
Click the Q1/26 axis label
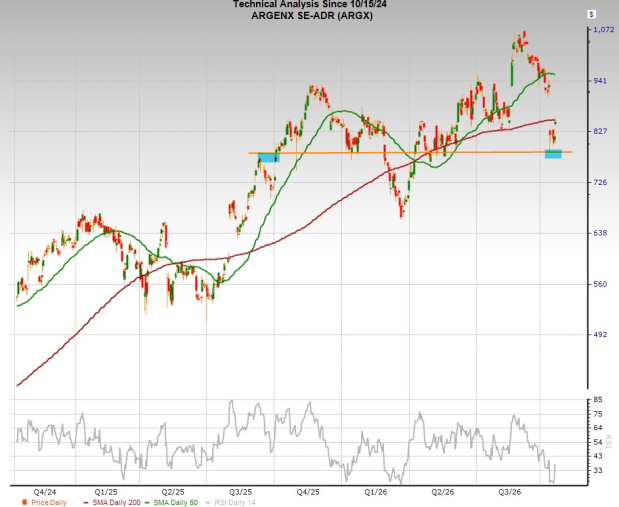(x=375, y=492)
